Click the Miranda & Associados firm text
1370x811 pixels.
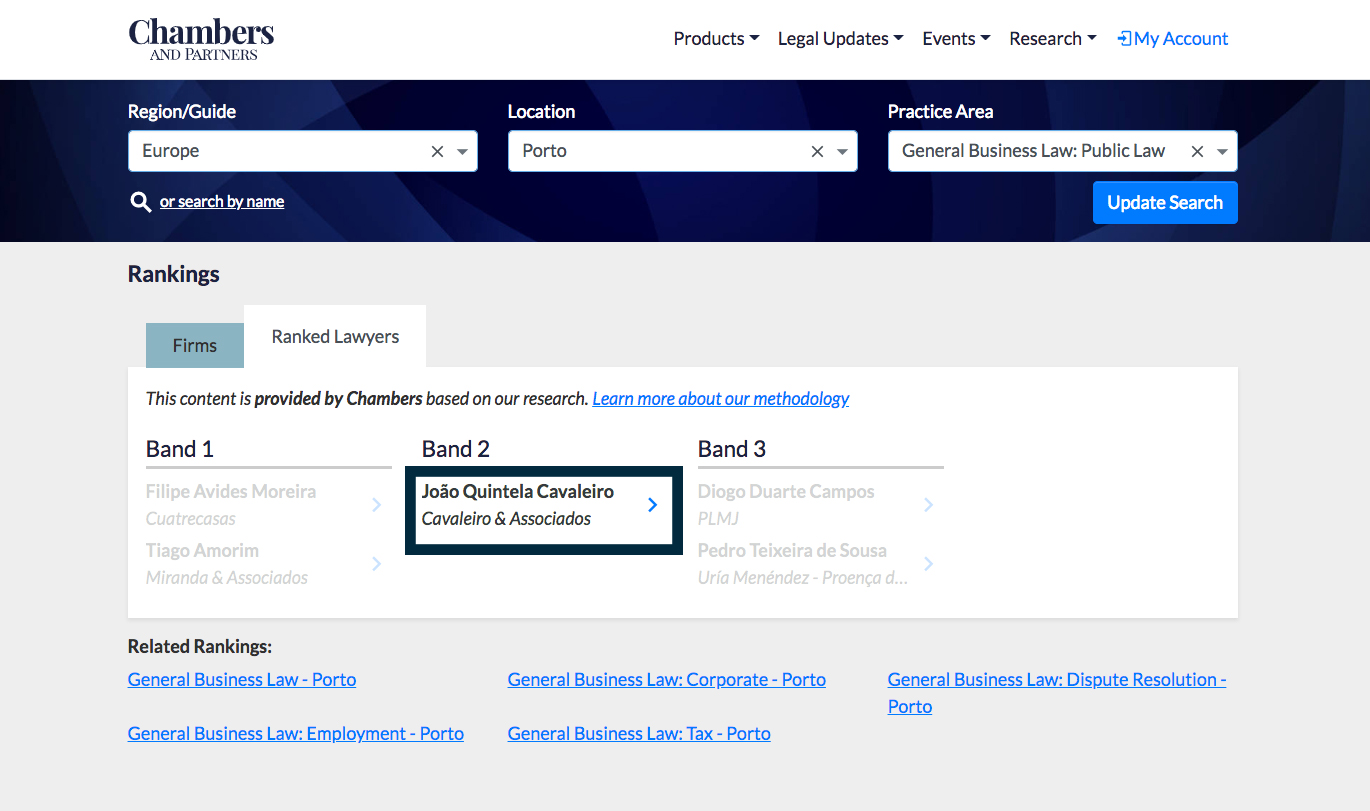(x=227, y=578)
